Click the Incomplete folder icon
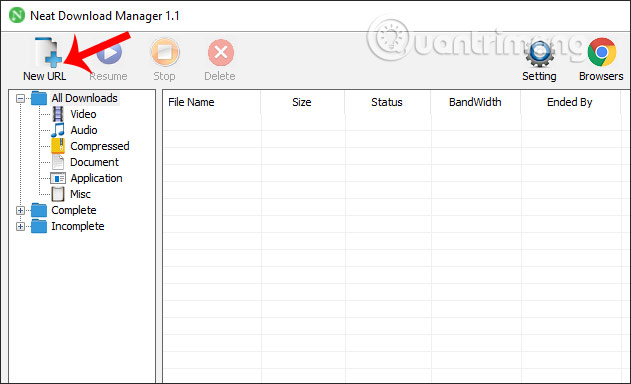 (x=39, y=226)
